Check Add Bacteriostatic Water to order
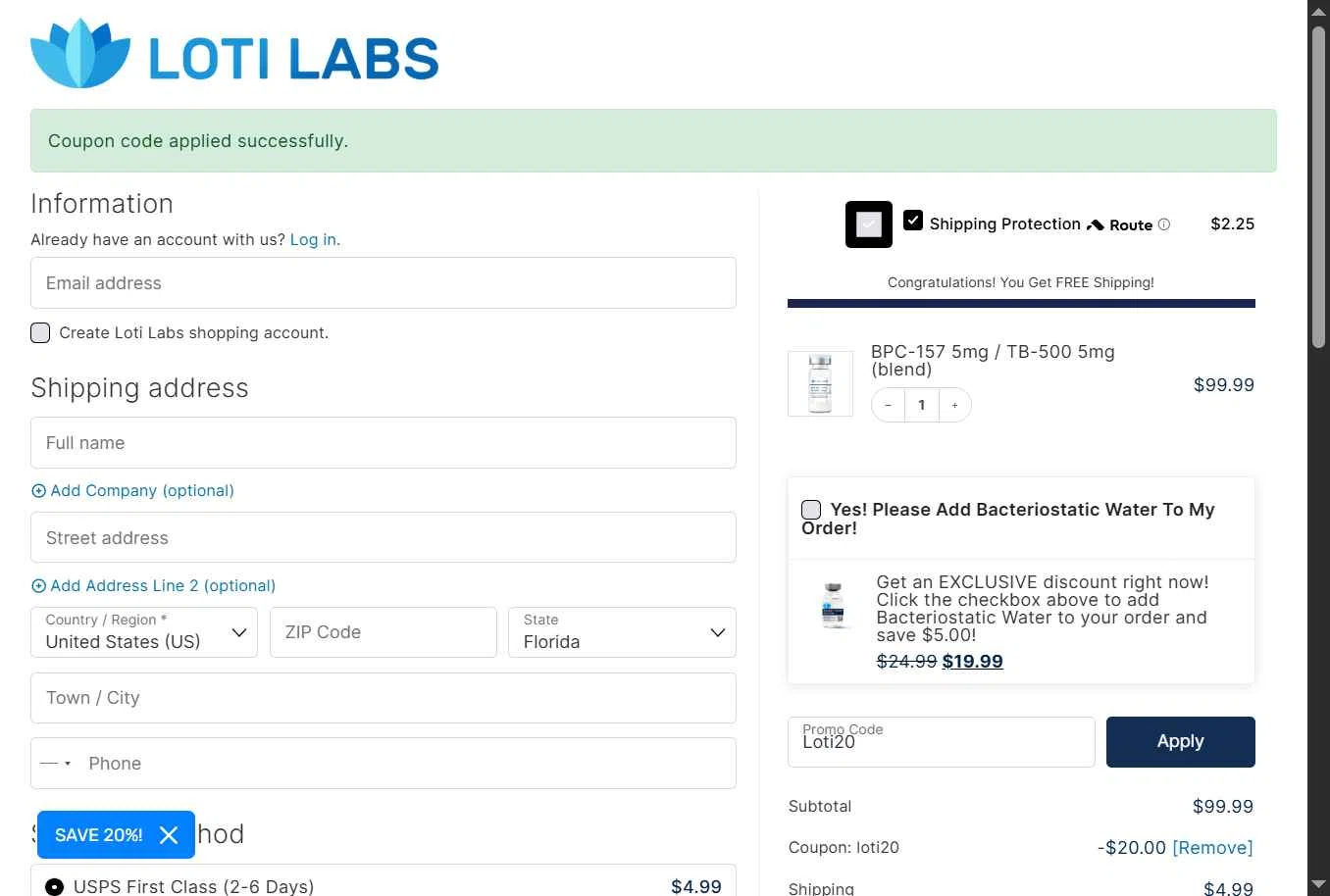Viewport: 1330px width, 896px height. [811, 510]
